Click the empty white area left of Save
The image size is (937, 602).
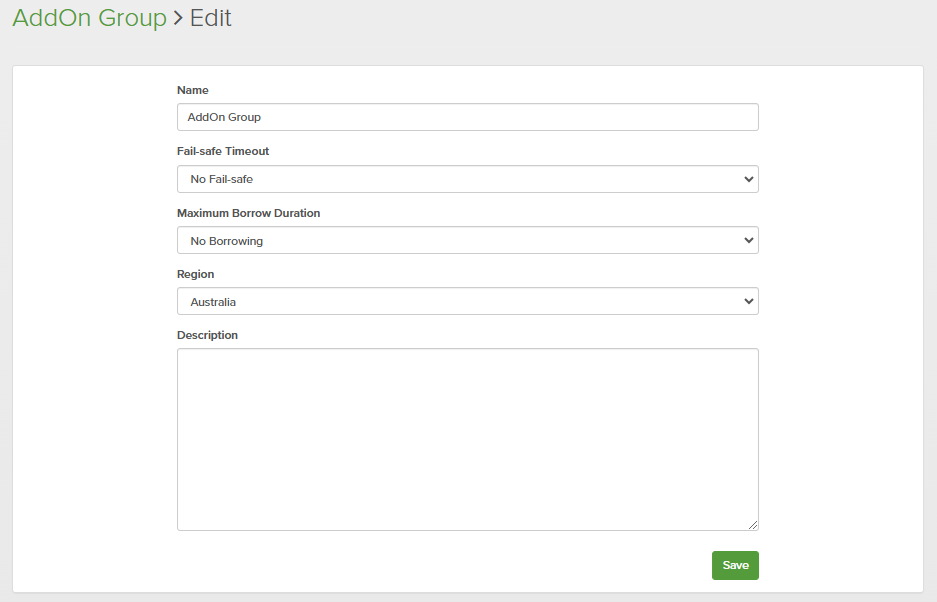click(x=450, y=565)
